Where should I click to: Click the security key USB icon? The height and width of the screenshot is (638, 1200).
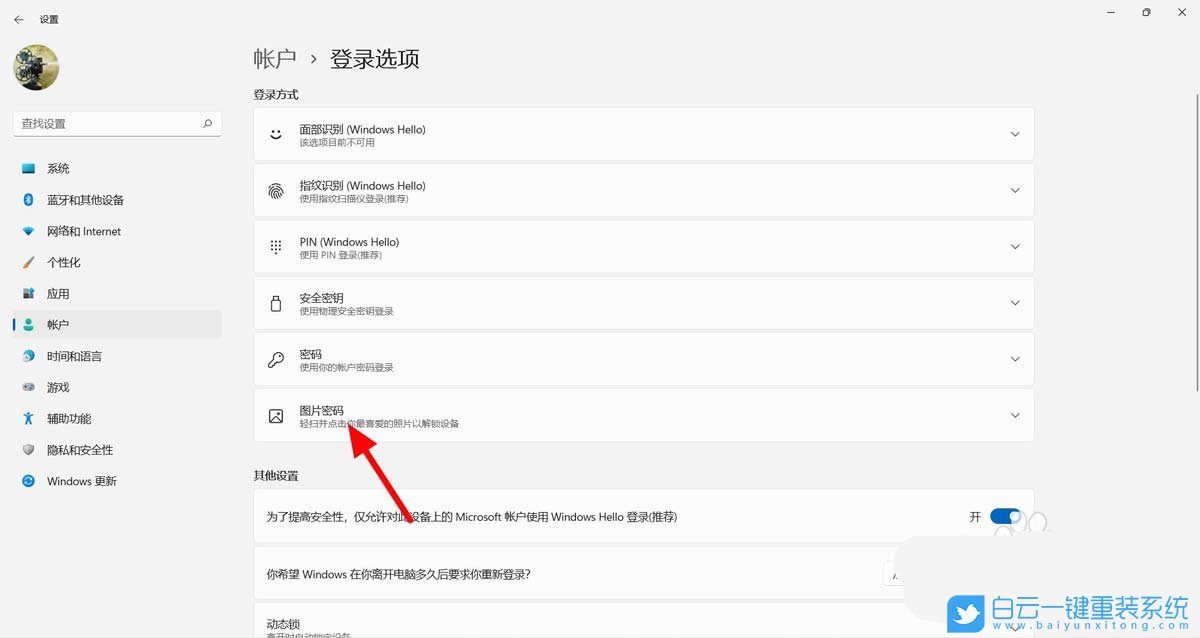click(x=276, y=303)
